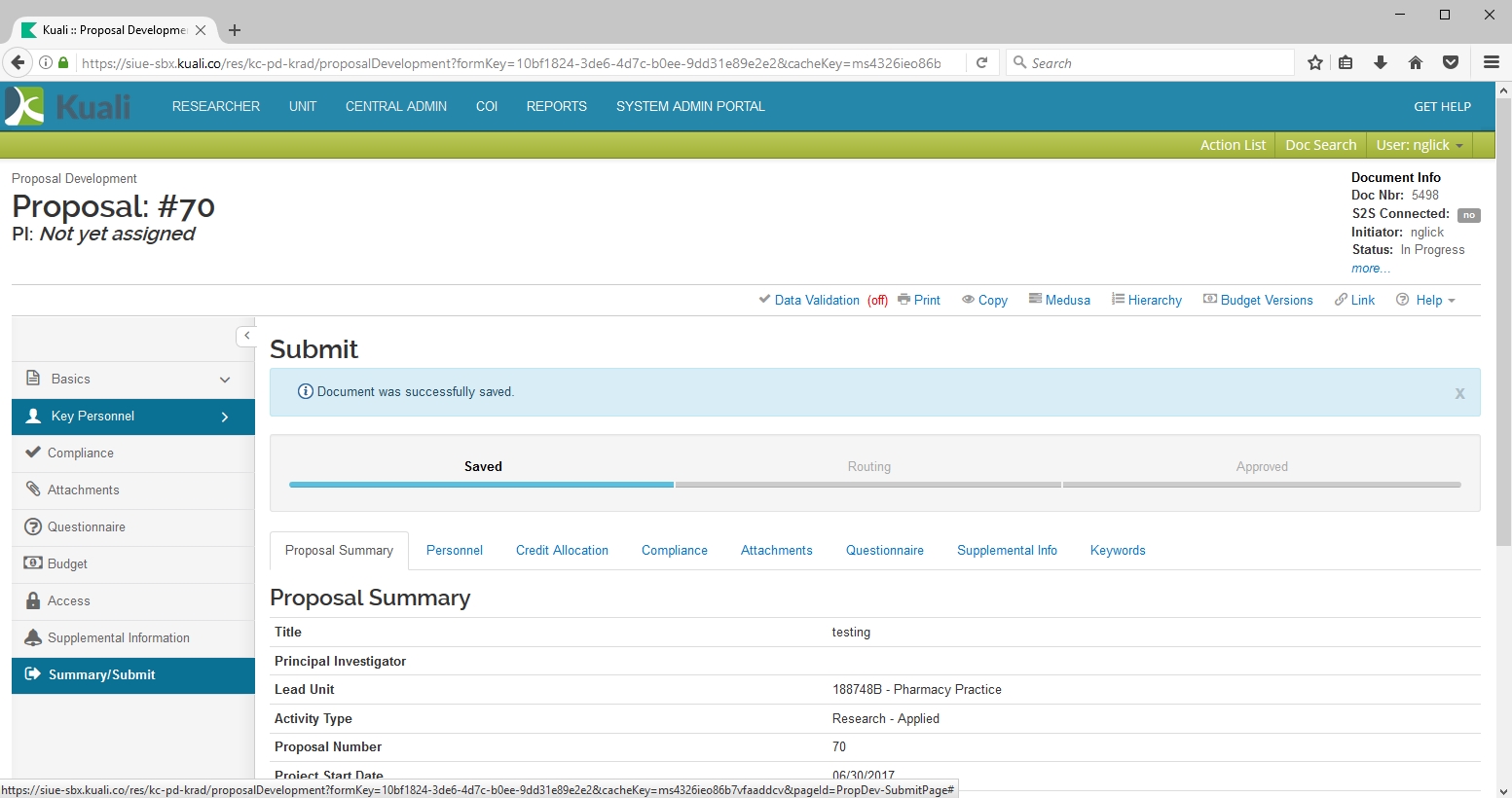Click the 'more...' document info link

tap(1370, 269)
